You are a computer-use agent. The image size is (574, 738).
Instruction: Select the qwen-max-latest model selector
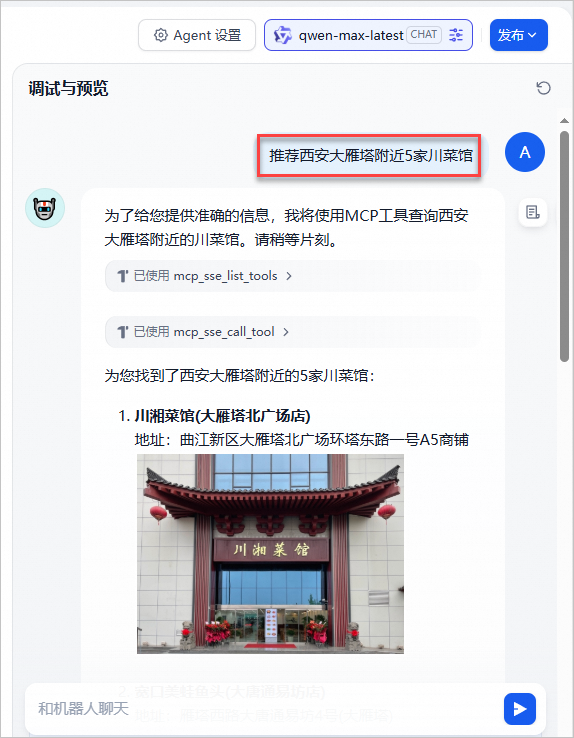pos(368,35)
